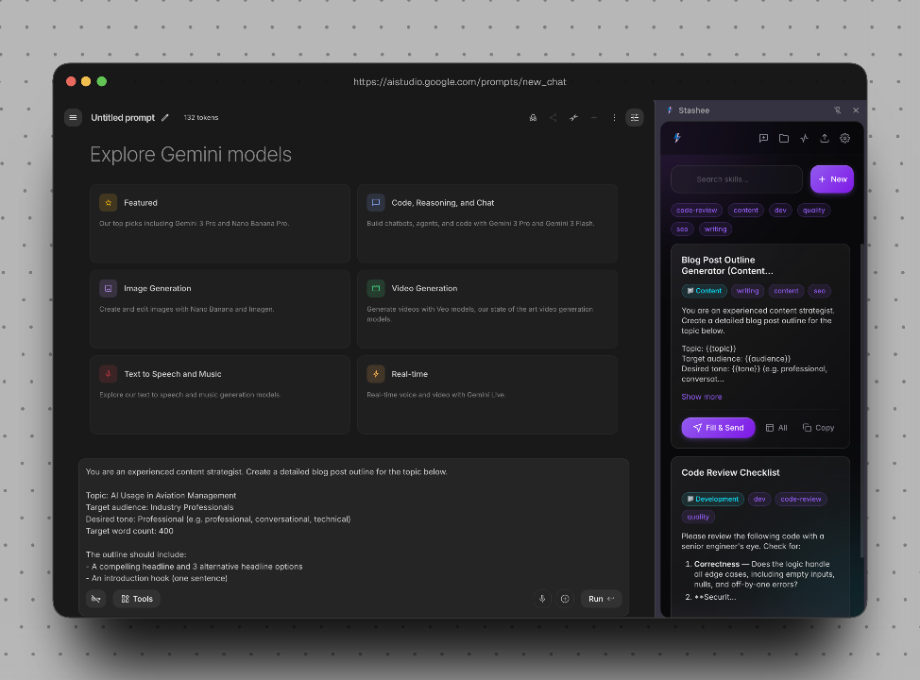Toggle the code-review filter chip
This screenshot has width=920, height=680.
(x=696, y=210)
